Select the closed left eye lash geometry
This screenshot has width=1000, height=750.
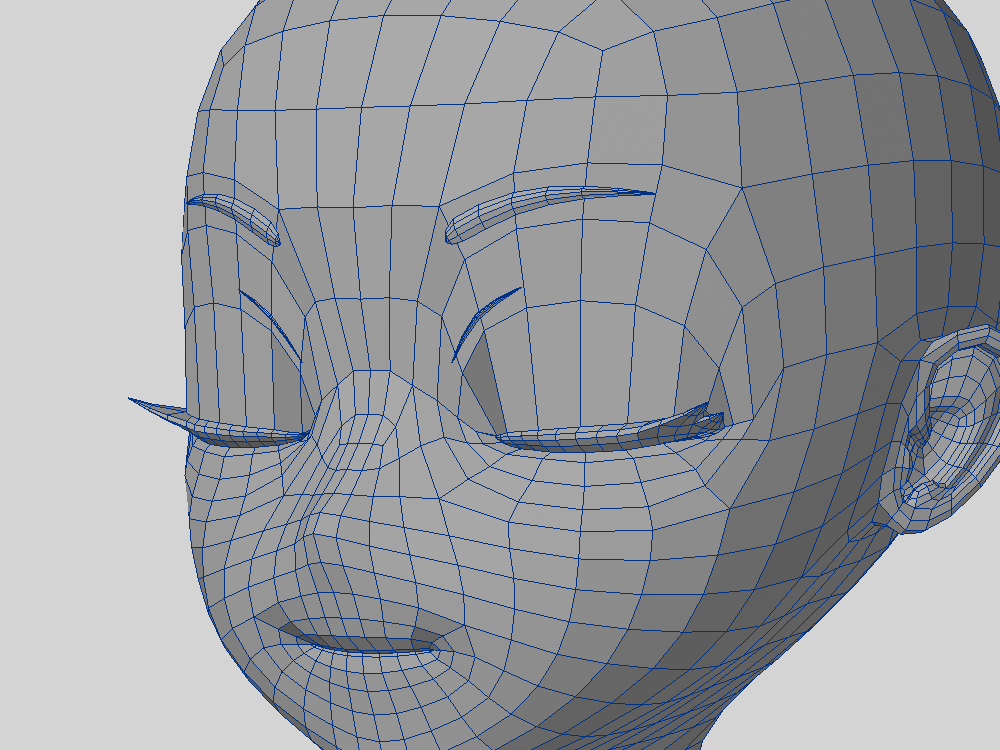[245, 433]
